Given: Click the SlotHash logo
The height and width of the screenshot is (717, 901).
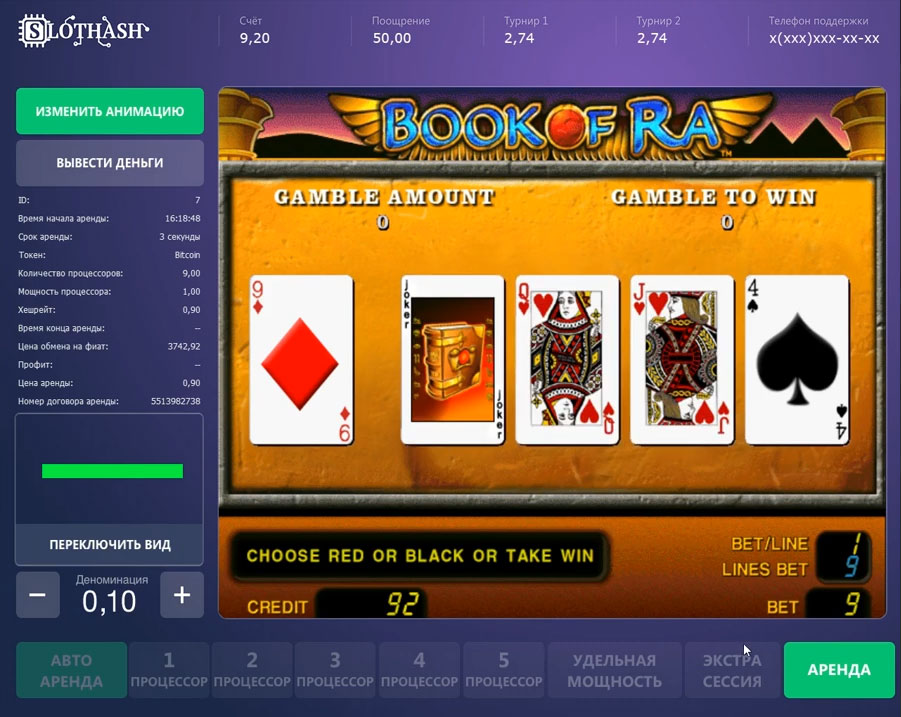Looking at the screenshot, I should (83, 30).
